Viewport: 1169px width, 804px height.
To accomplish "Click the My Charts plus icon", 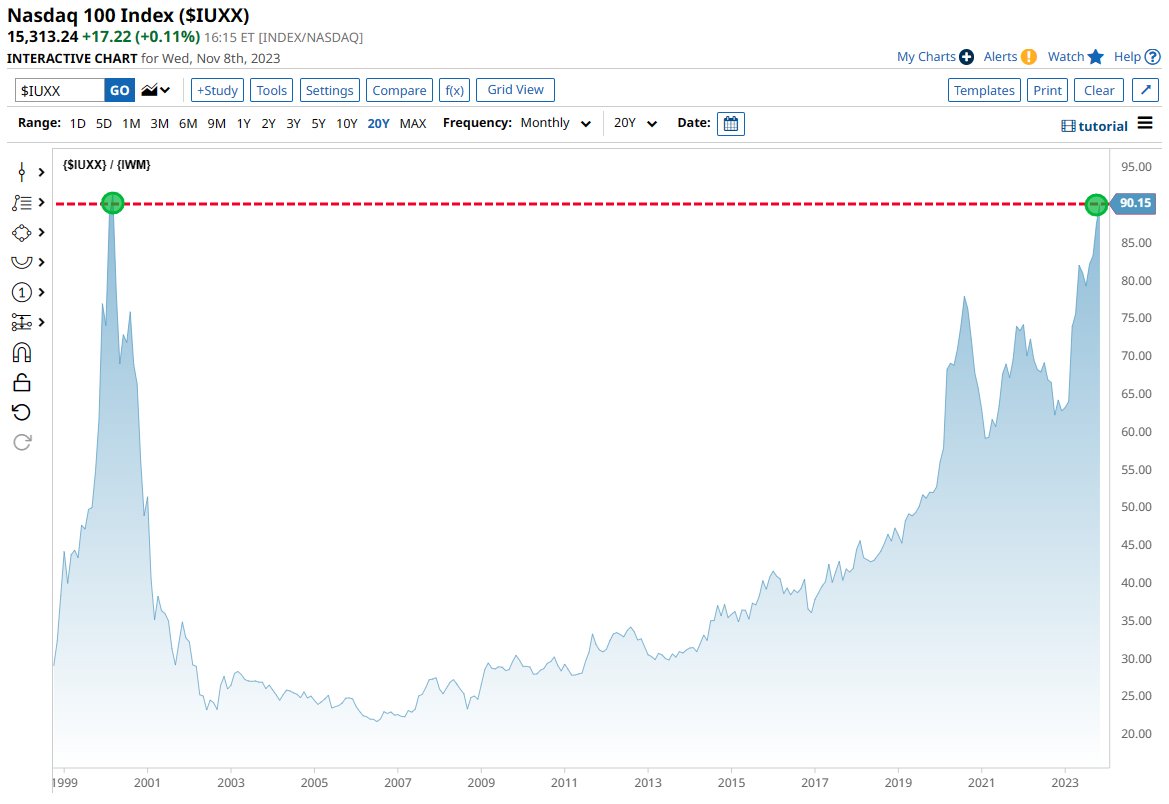I will (966, 57).
